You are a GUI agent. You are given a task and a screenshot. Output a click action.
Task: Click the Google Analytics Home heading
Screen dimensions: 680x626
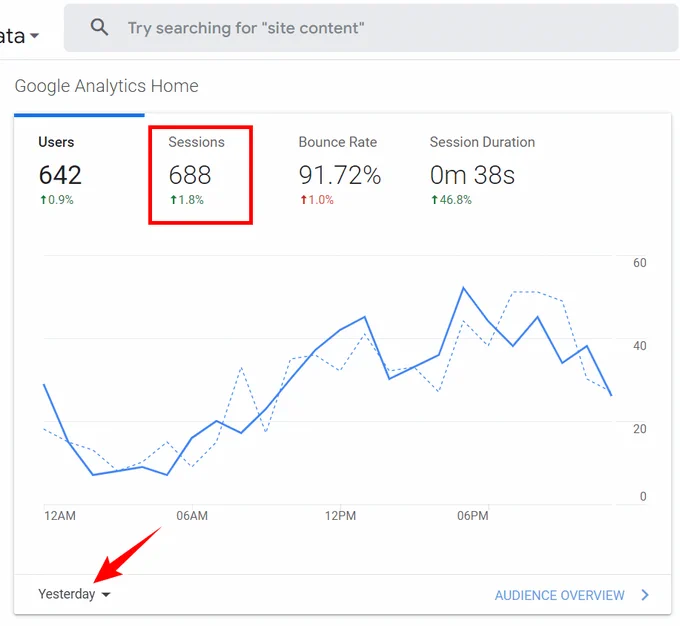click(x=107, y=86)
